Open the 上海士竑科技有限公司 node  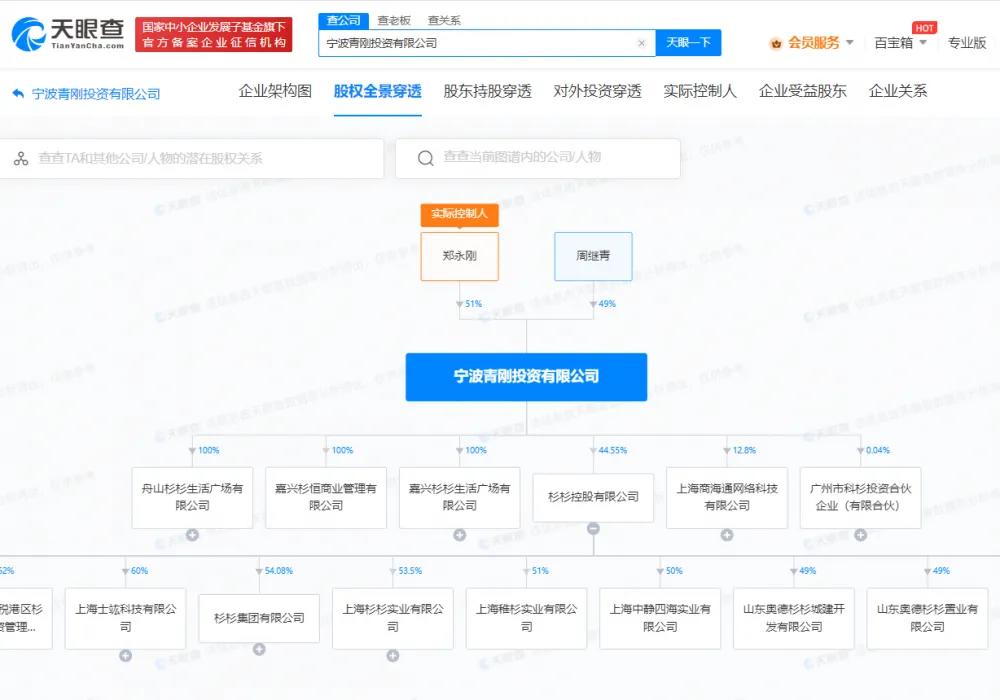click(x=126, y=618)
